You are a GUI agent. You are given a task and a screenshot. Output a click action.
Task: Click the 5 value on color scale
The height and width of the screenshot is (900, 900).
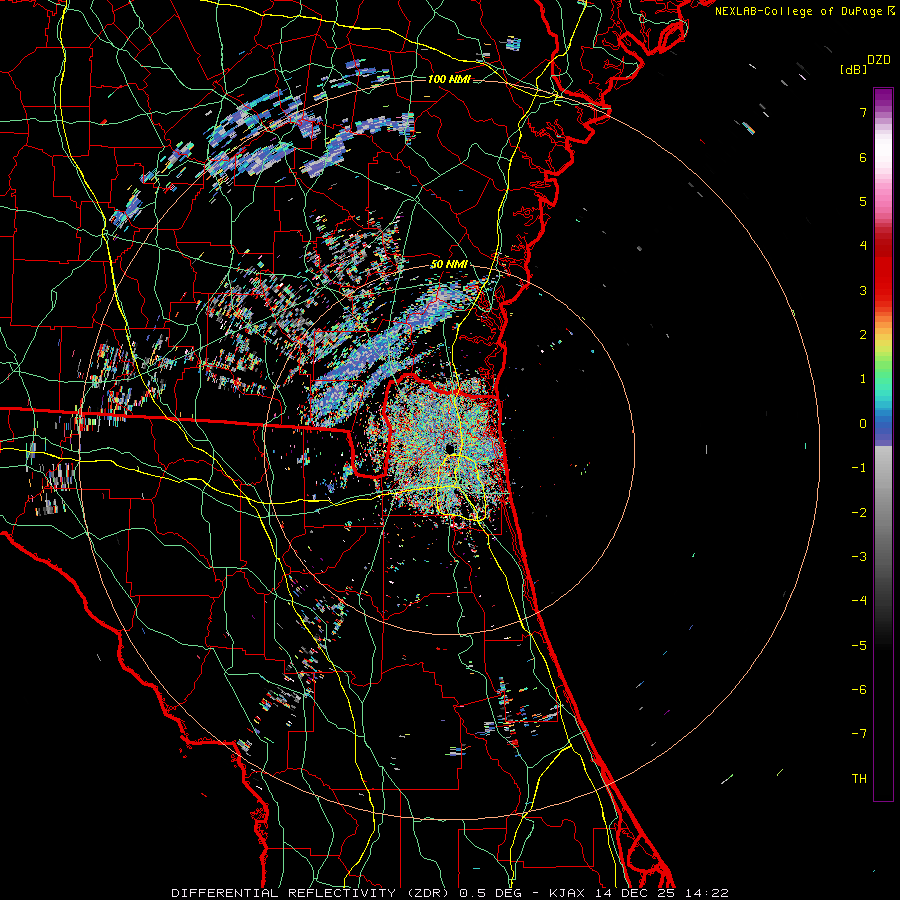coord(863,201)
